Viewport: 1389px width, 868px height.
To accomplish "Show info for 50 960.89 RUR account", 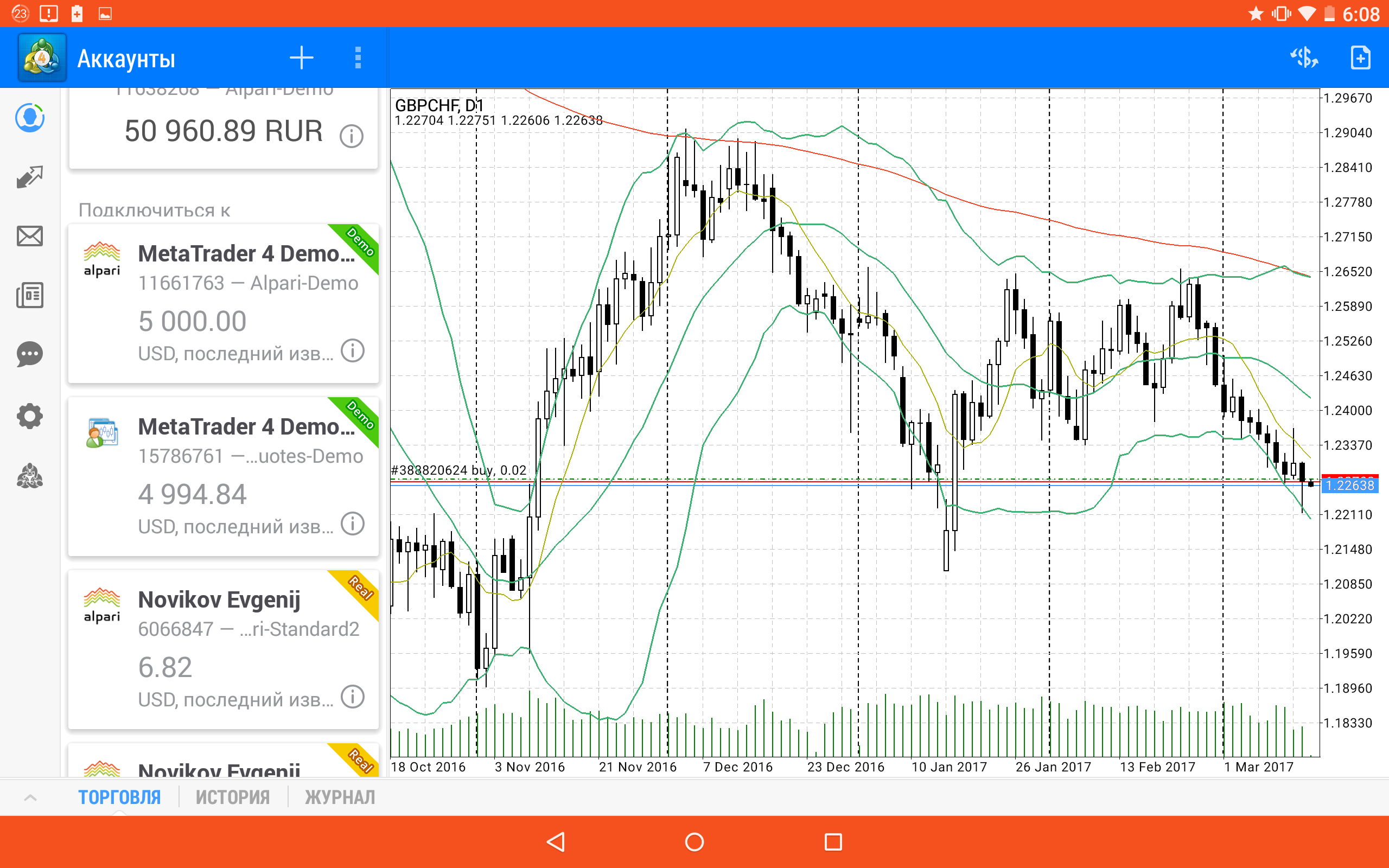I will coord(351,136).
